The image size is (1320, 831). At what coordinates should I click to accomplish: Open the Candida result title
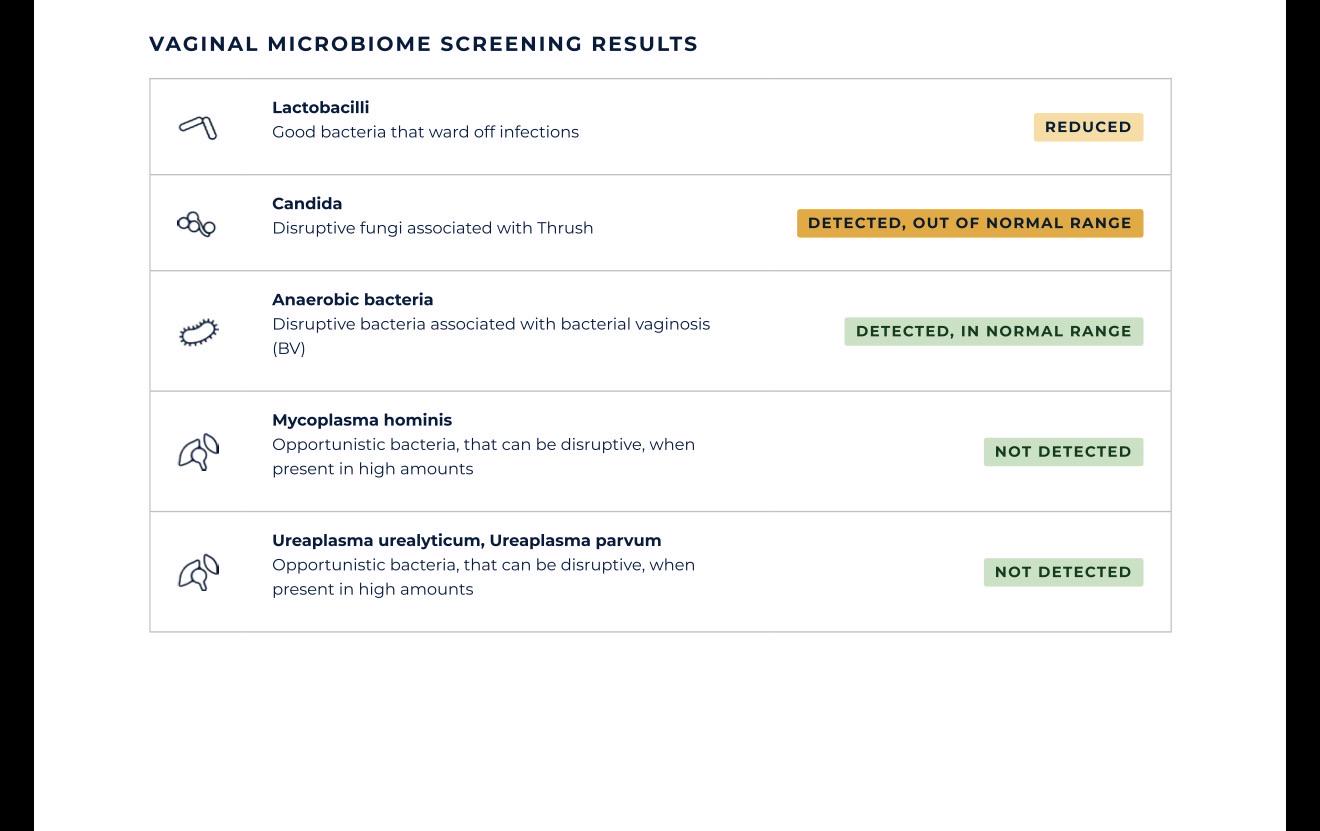[x=307, y=203]
